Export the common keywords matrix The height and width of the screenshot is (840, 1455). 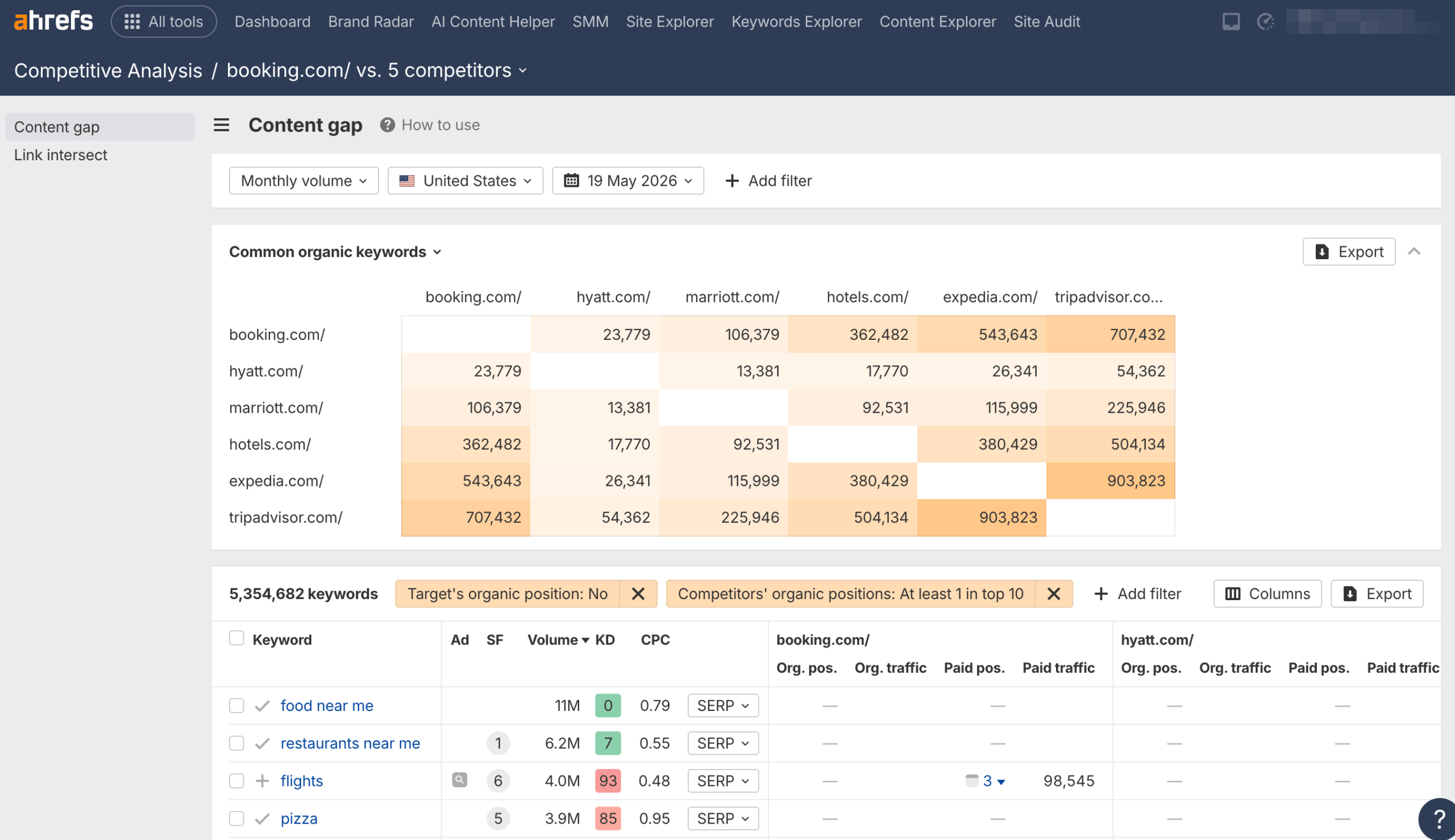[x=1349, y=252]
